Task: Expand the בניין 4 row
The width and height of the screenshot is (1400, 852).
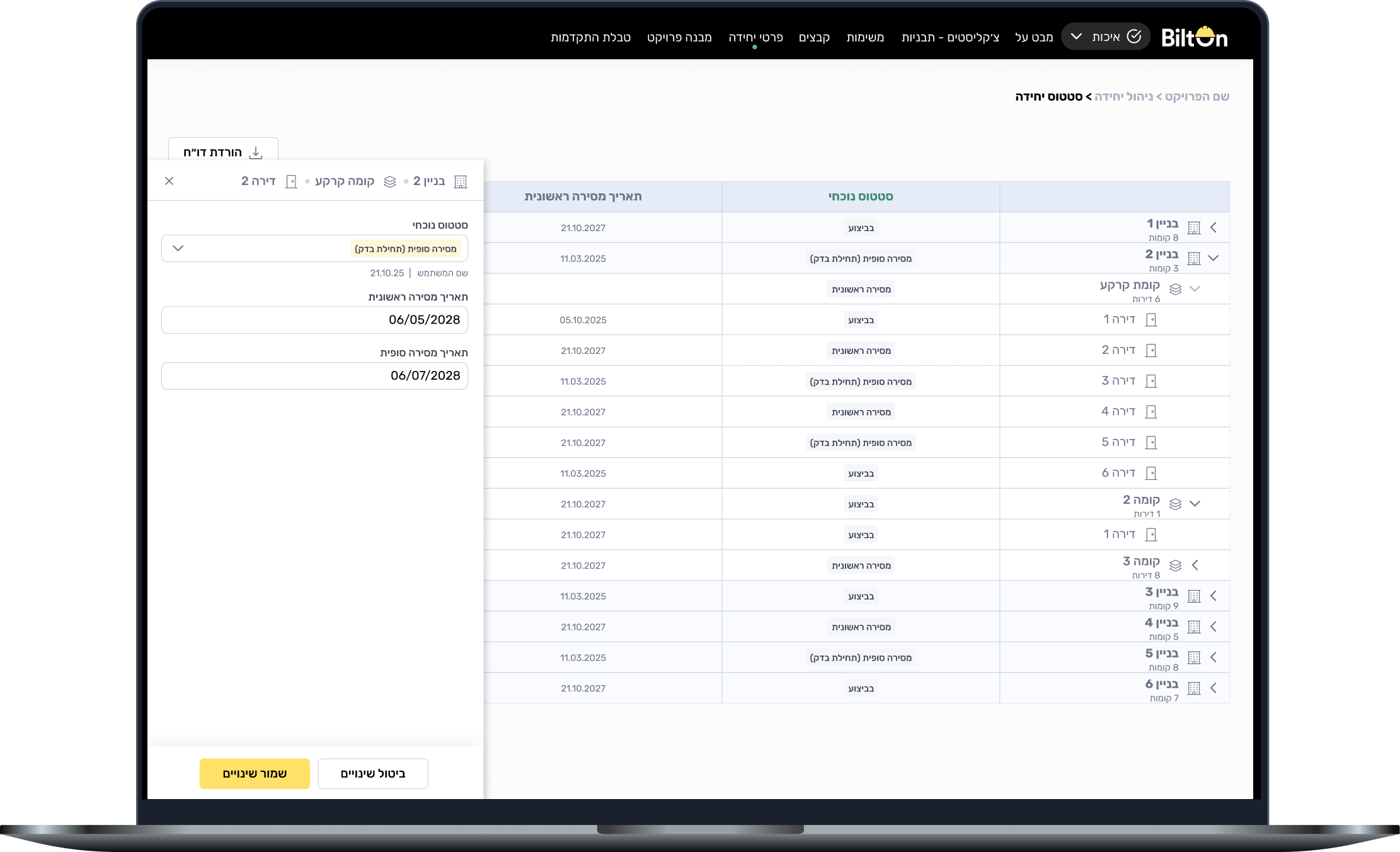Action: pos(1214,627)
